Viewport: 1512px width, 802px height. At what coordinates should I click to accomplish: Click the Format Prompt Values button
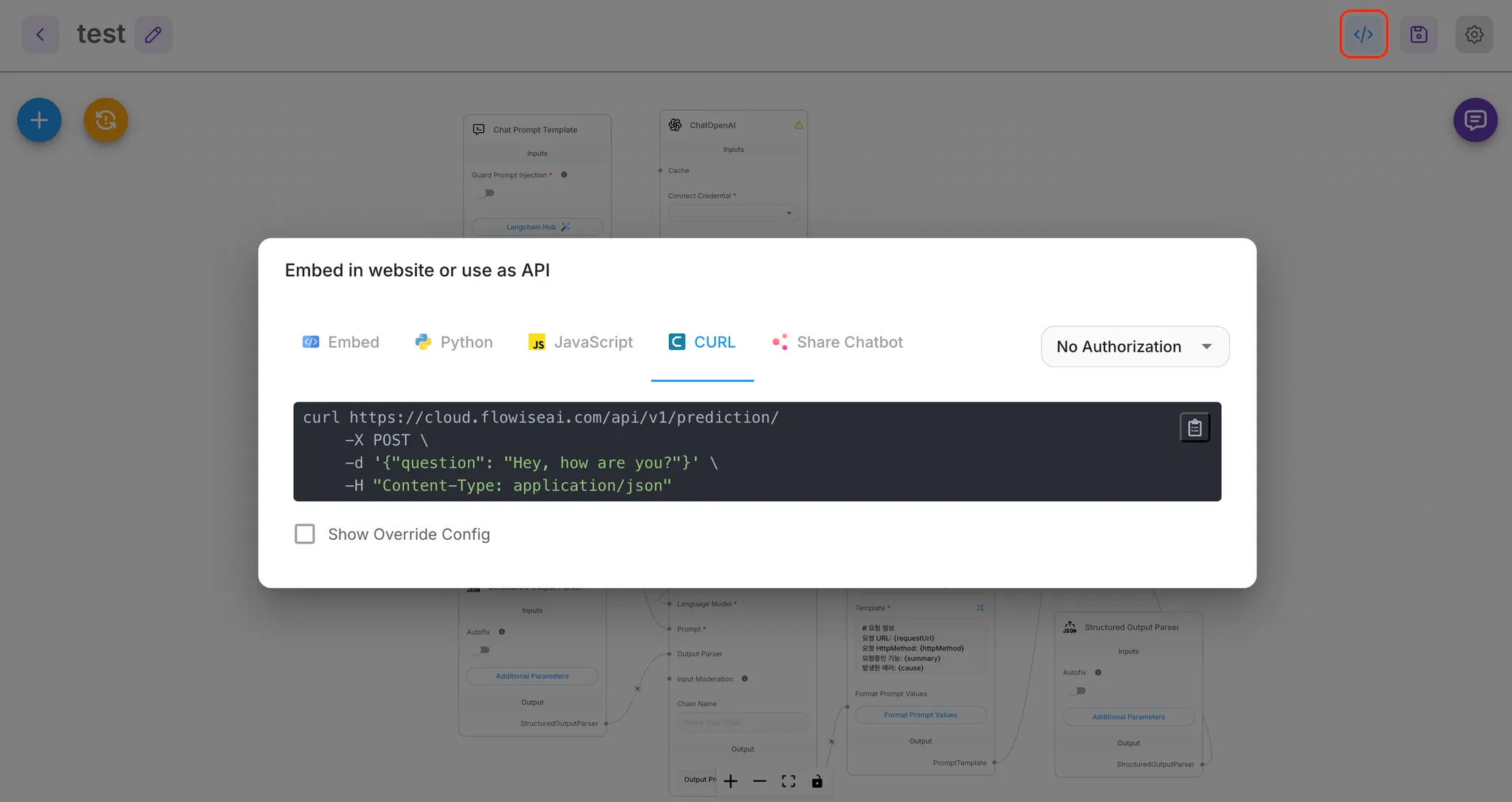[x=920, y=715]
